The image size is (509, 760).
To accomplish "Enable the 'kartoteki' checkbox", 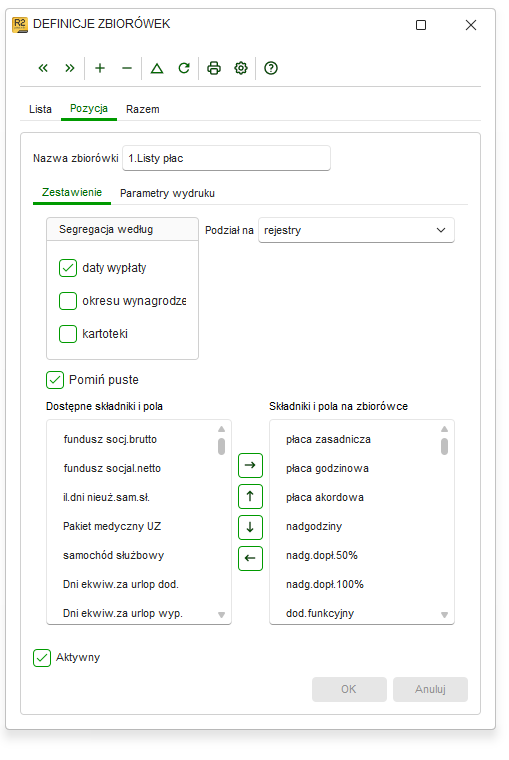I will [x=68, y=334].
